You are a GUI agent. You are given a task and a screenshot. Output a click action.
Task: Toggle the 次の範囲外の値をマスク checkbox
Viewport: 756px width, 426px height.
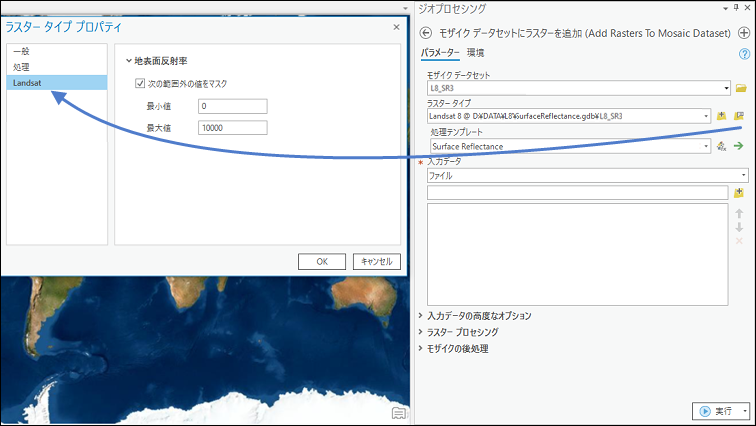click(141, 84)
